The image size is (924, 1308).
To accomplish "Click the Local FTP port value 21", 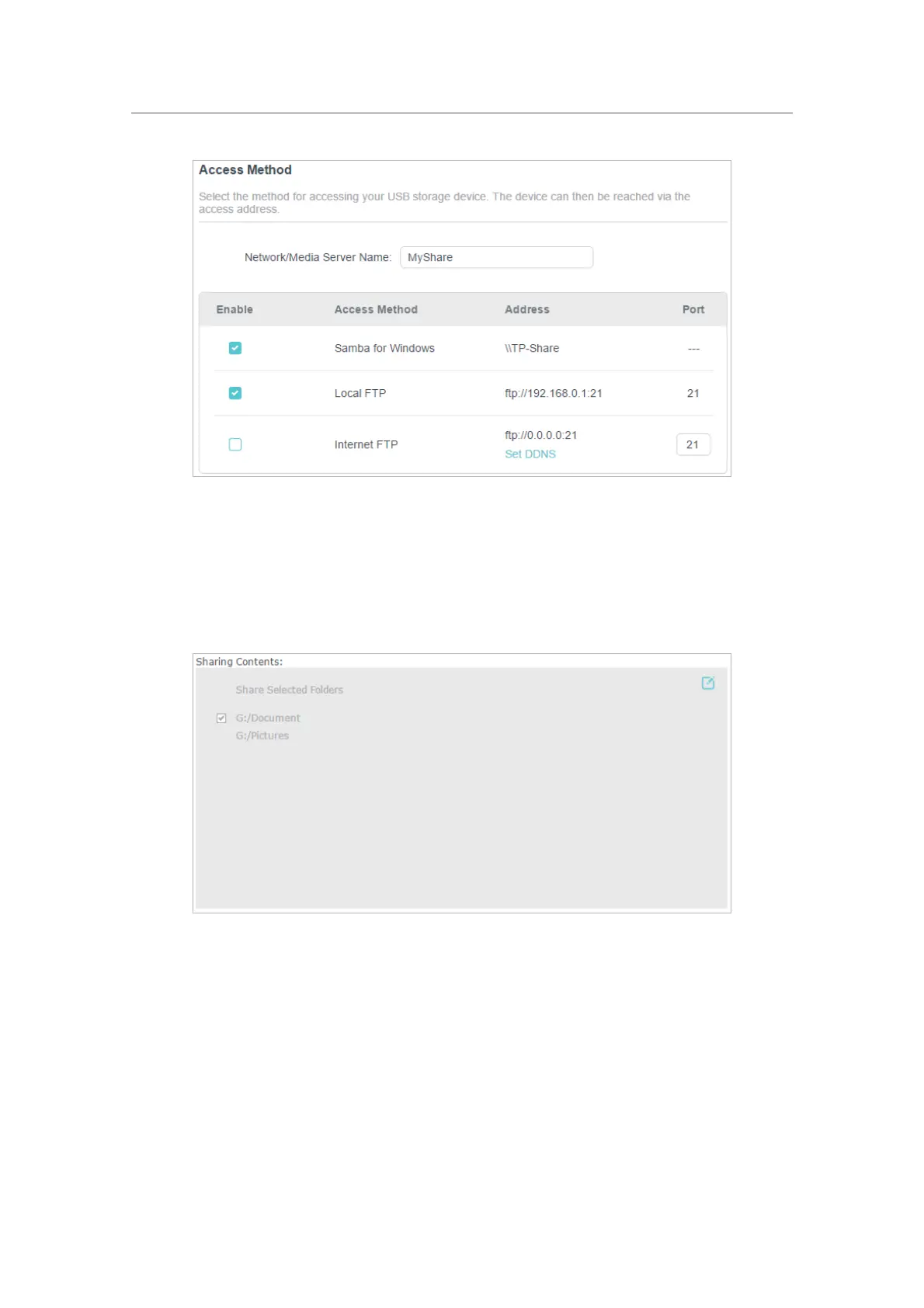I will coord(693,393).
